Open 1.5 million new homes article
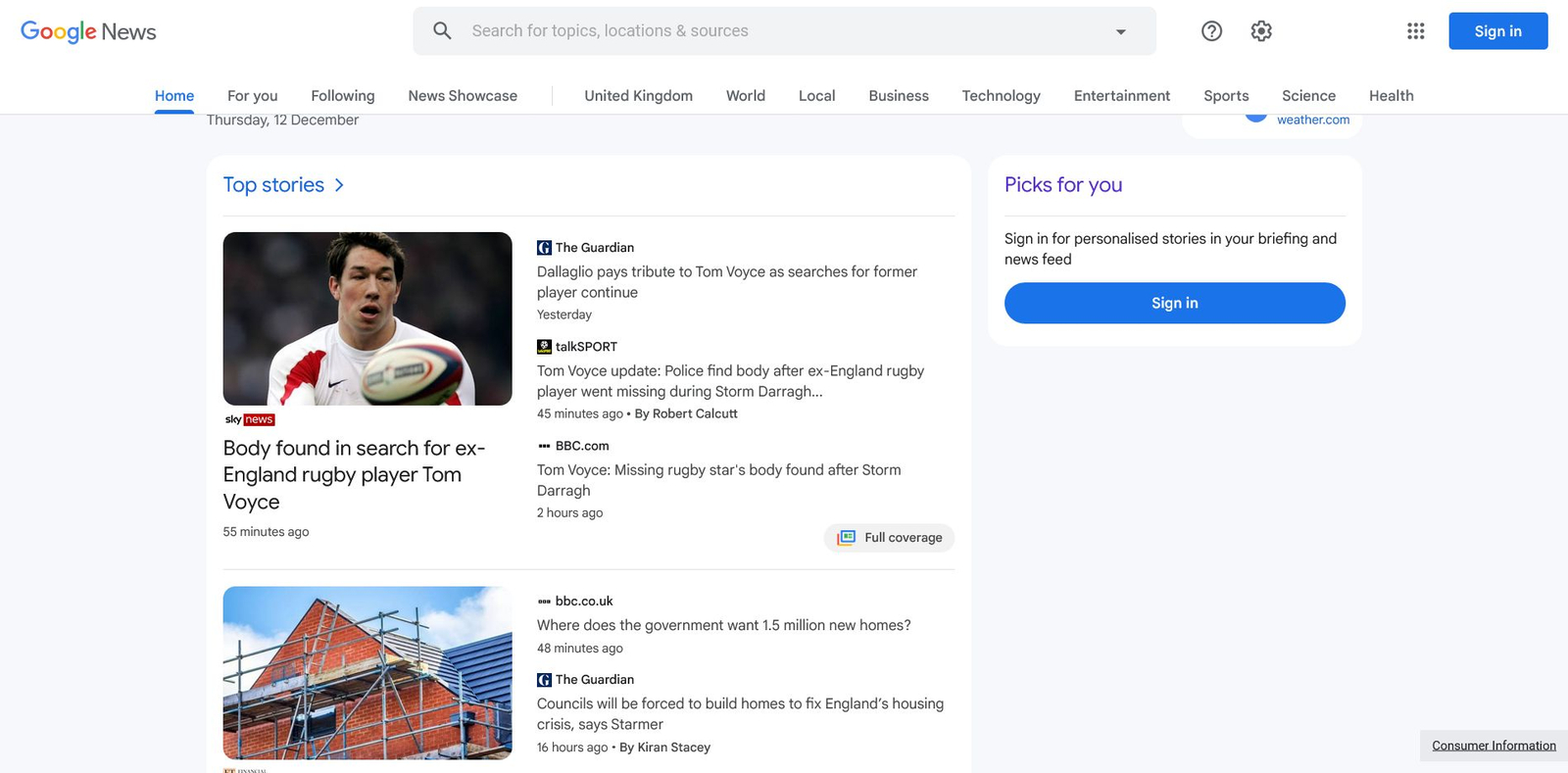1568x773 pixels. point(724,625)
